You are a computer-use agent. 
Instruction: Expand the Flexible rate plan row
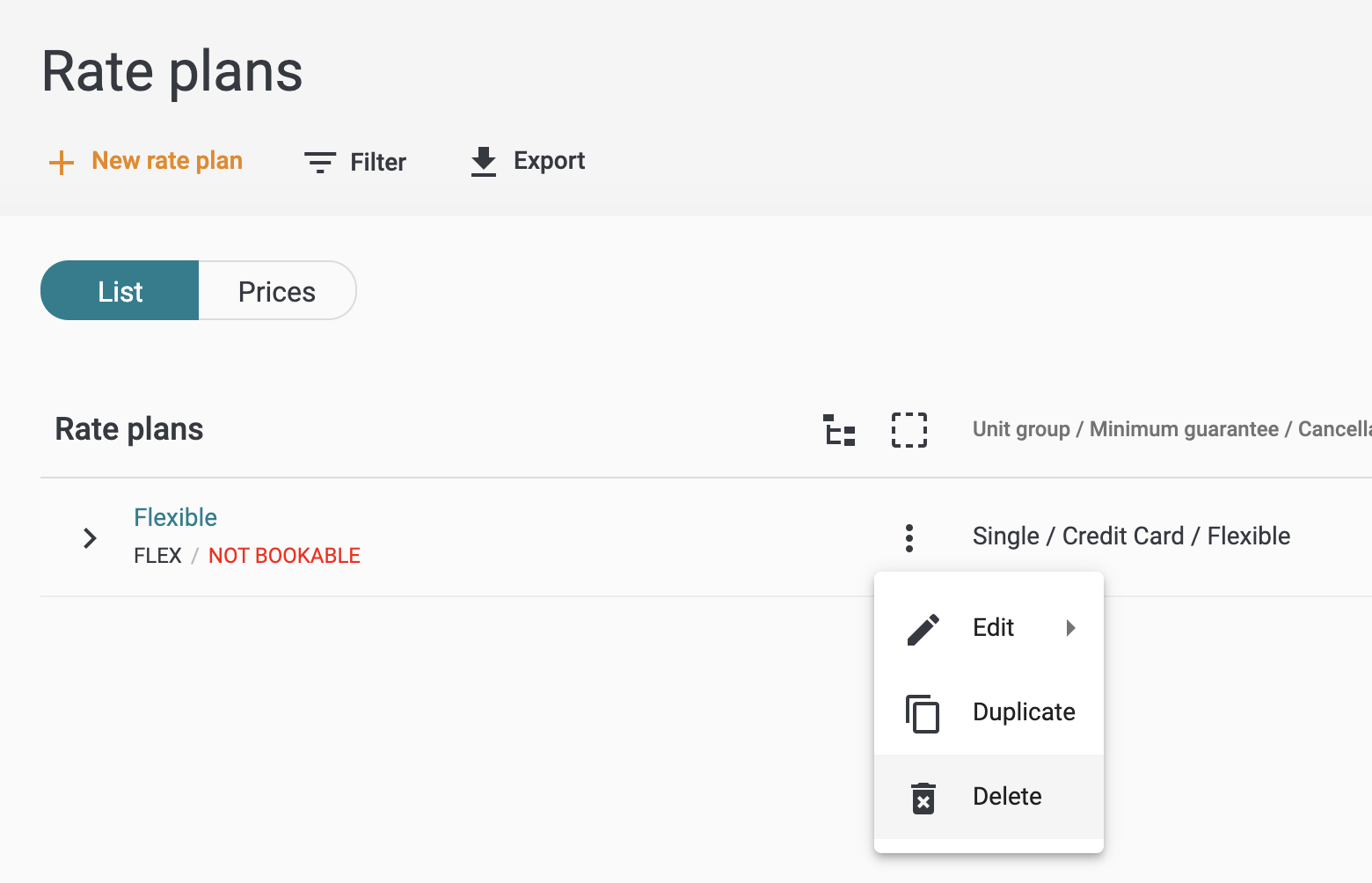[x=90, y=537]
